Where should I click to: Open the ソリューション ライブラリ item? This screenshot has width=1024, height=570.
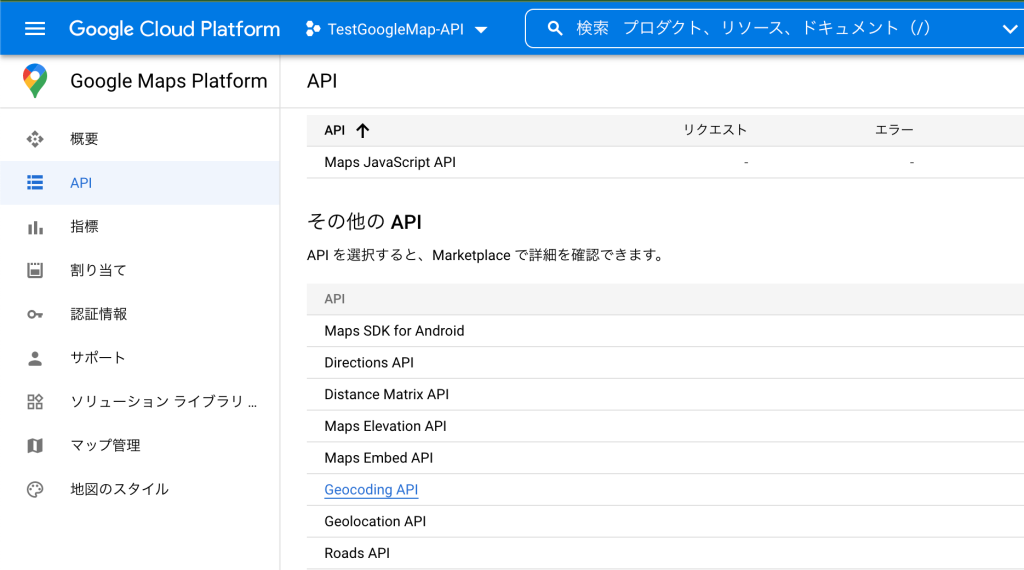click(x=140, y=402)
